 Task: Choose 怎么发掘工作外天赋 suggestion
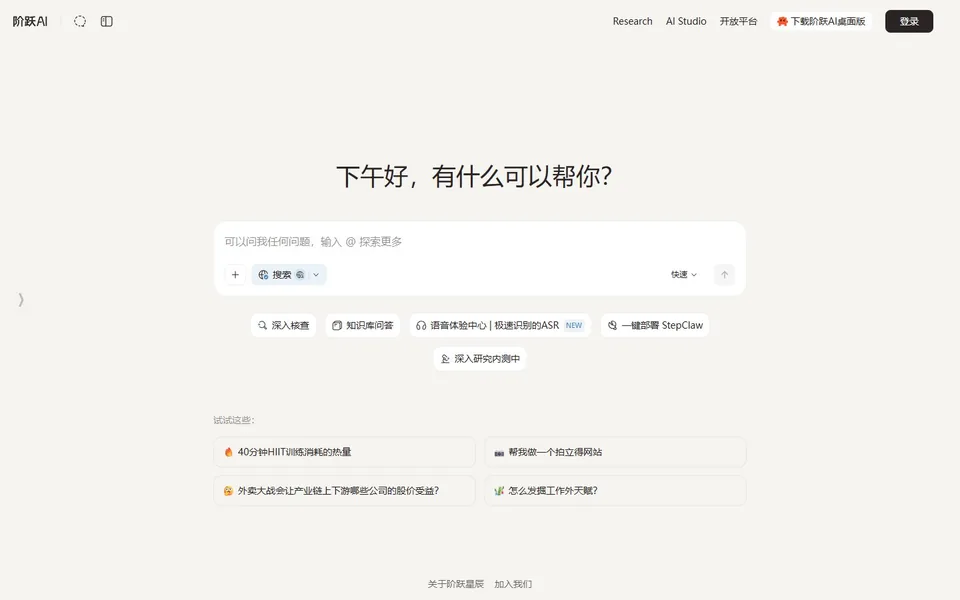pyautogui.click(x=615, y=490)
